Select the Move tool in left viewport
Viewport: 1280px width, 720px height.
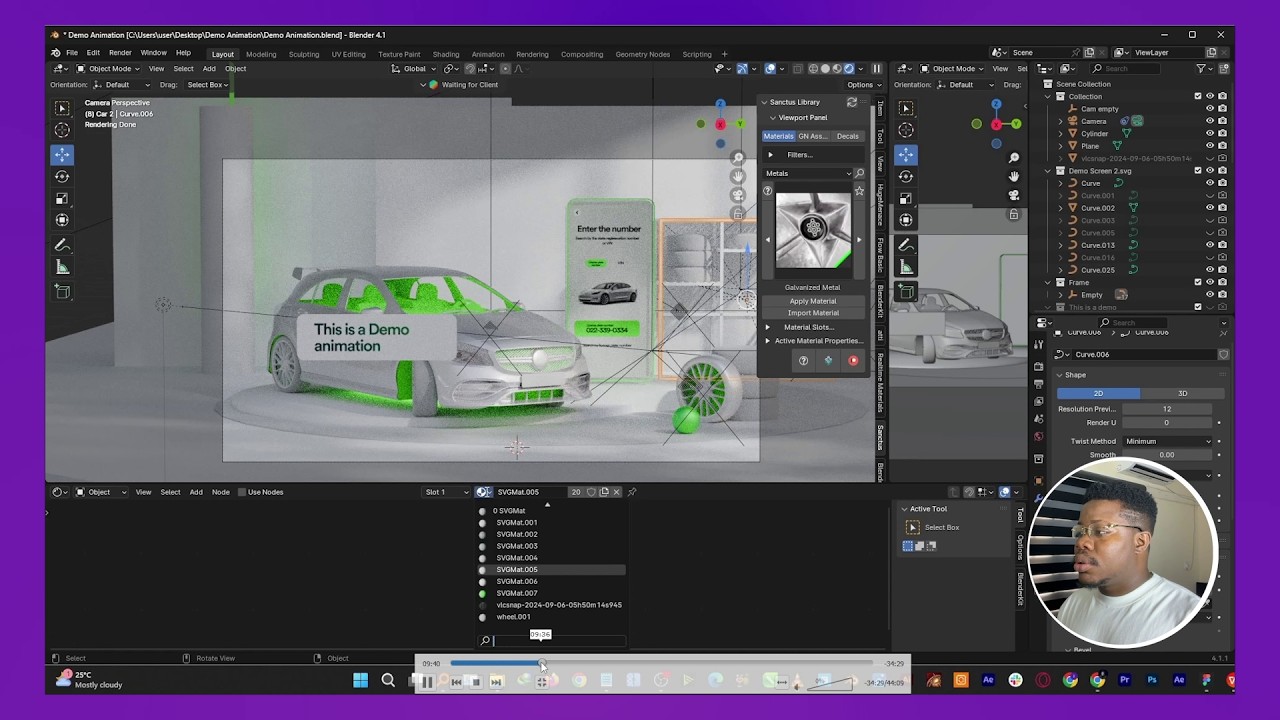[x=62, y=154]
